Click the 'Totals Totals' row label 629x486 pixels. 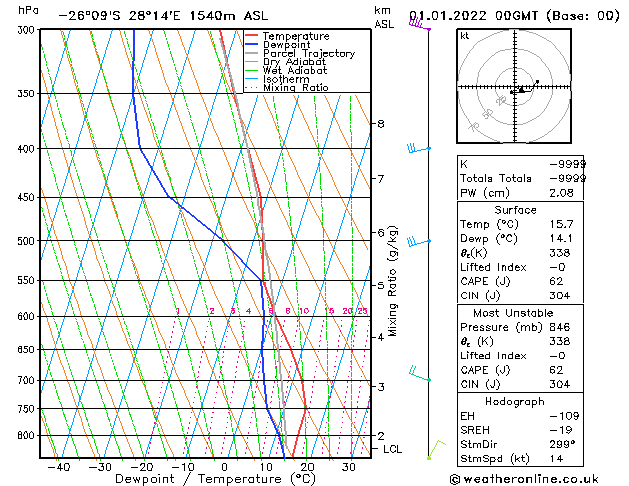click(x=496, y=178)
